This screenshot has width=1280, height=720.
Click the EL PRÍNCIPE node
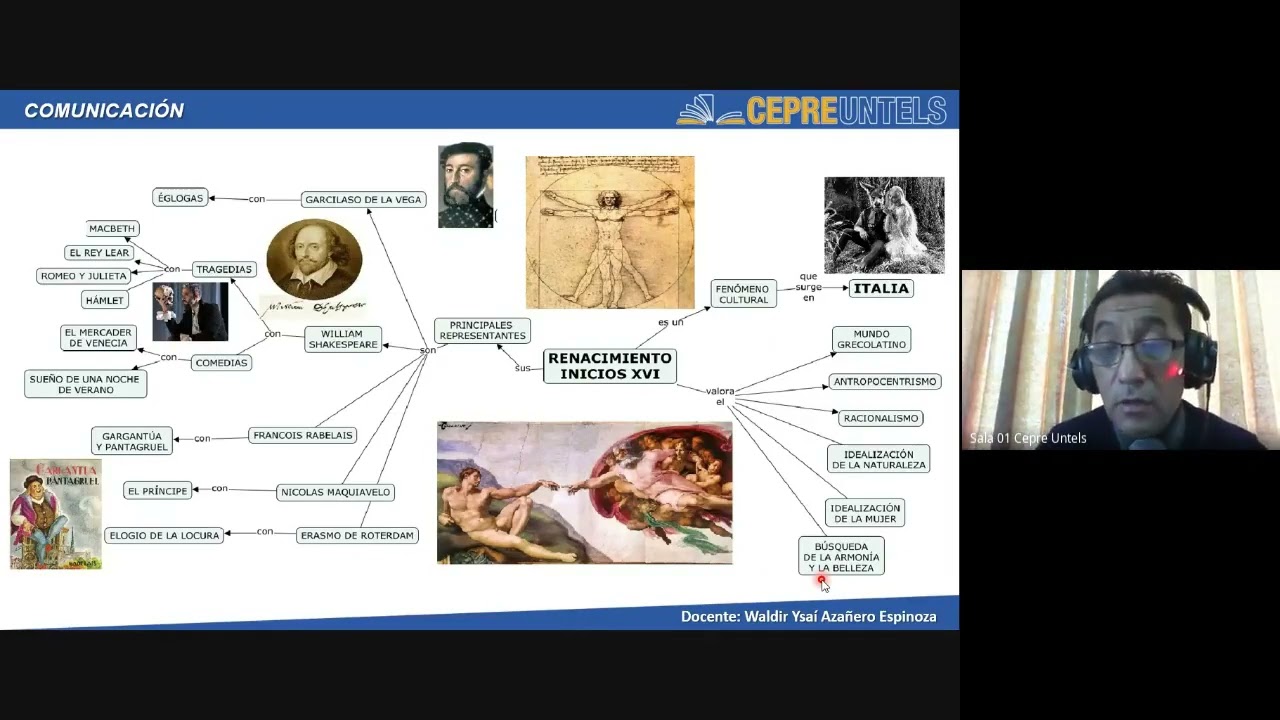coord(158,491)
